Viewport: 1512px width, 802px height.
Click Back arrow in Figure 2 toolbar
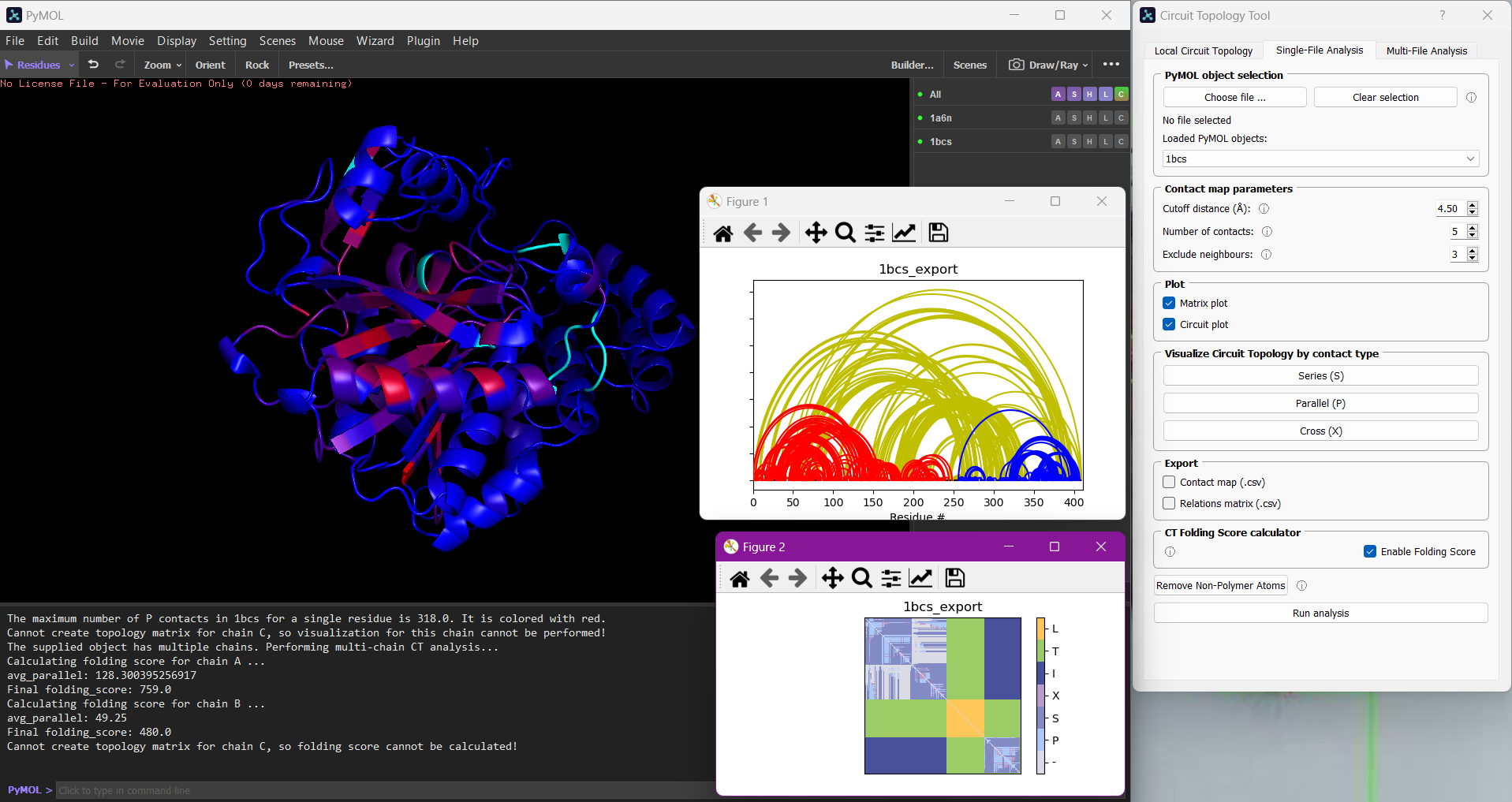tap(770, 578)
